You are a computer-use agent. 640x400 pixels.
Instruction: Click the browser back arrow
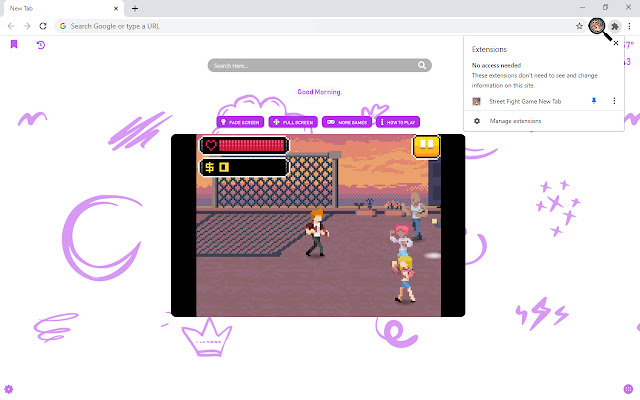coord(11,26)
